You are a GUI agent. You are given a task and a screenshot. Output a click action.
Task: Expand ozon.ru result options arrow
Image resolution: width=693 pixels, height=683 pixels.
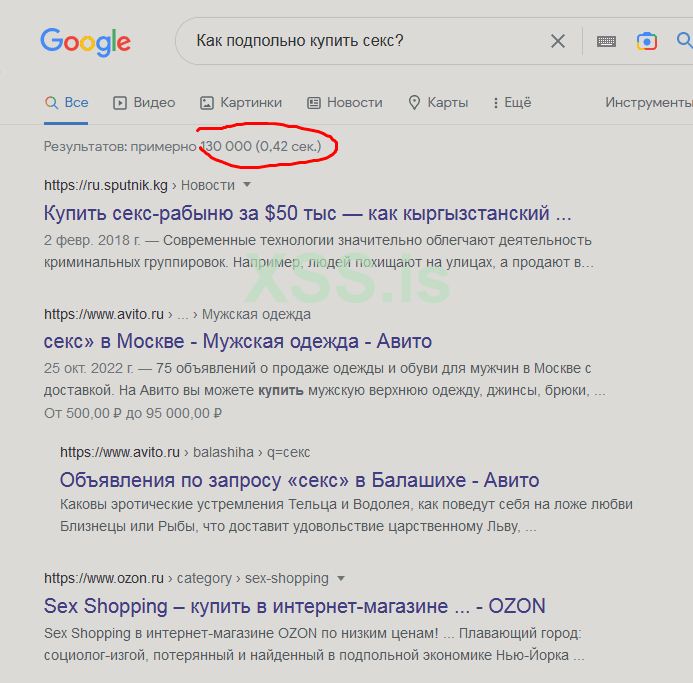(x=341, y=578)
